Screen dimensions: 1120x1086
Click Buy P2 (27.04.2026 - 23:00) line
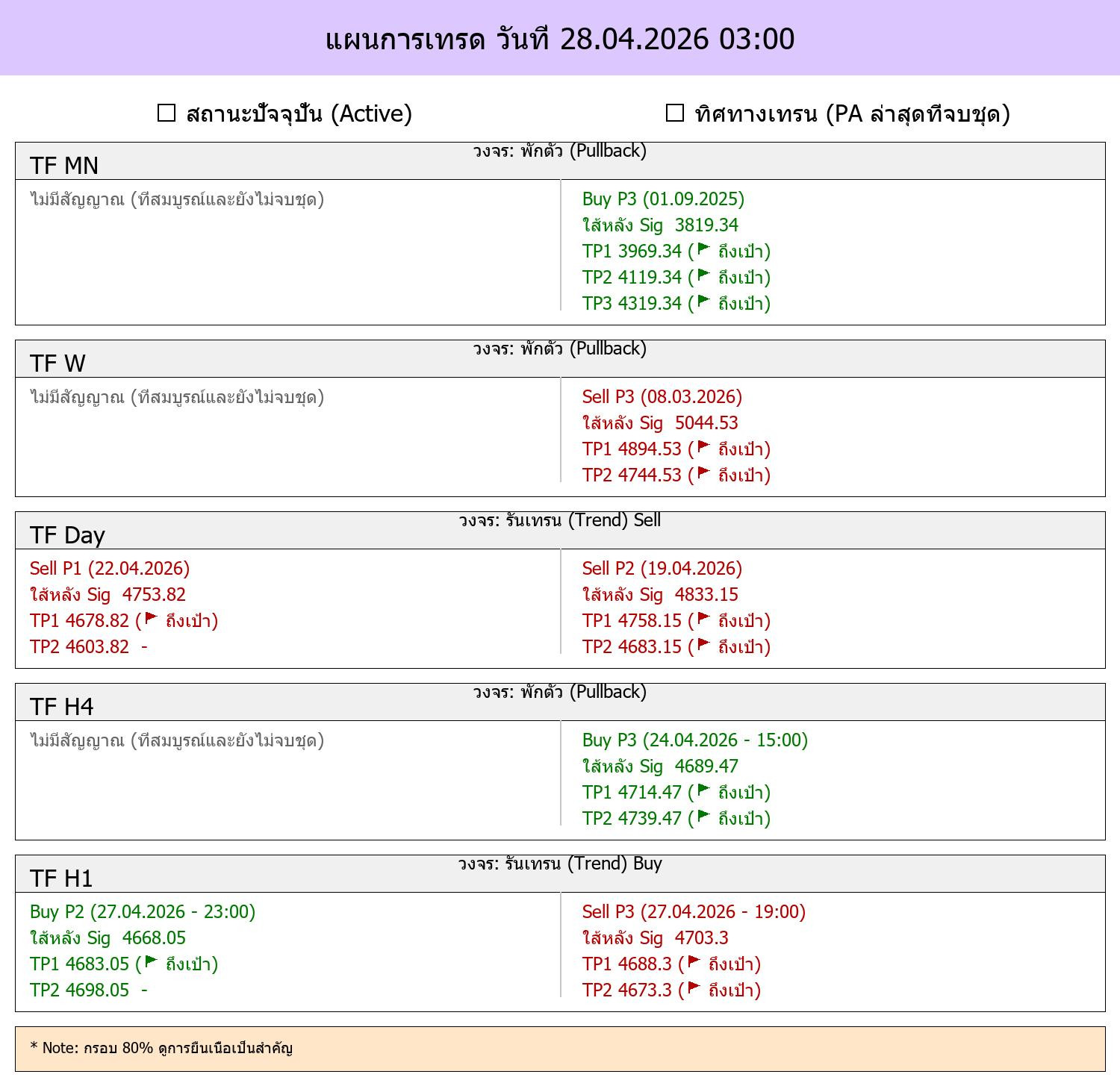pyautogui.click(x=143, y=911)
